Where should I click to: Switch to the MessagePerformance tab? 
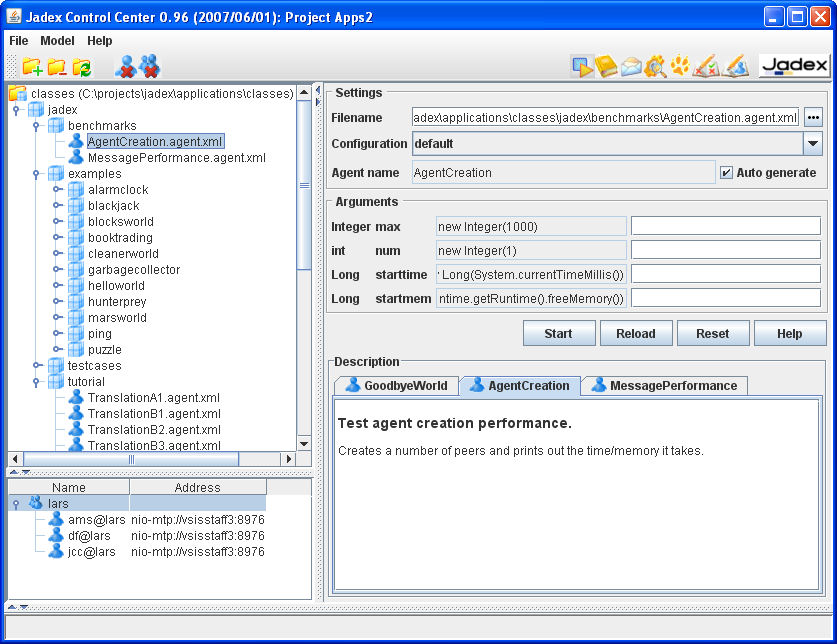(665, 386)
